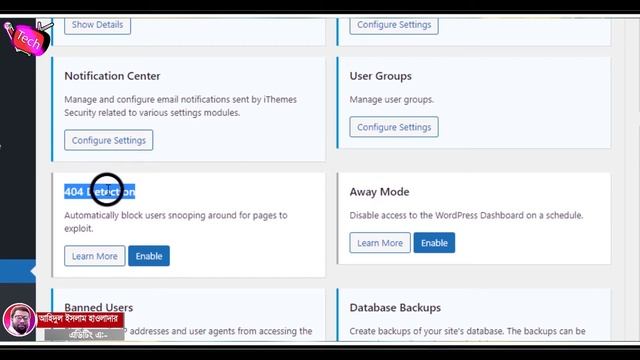Click the 'Automatically block users snooping' description
The width and height of the screenshot is (640, 360).
pos(176,222)
